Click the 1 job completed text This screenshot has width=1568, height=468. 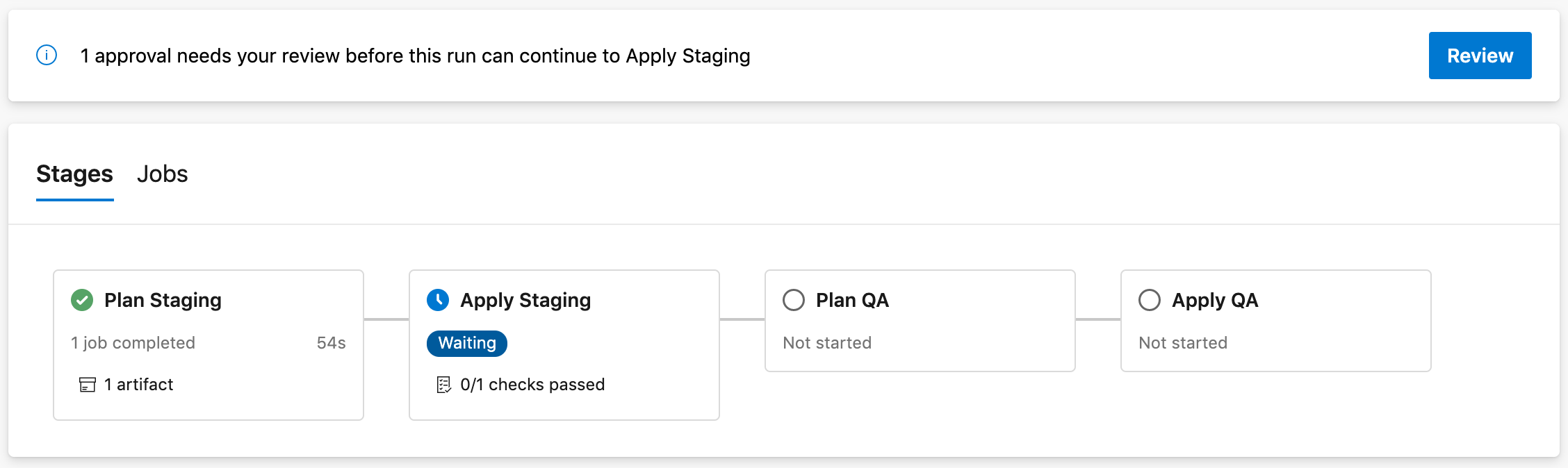pyautogui.click(x=133, y=343)
